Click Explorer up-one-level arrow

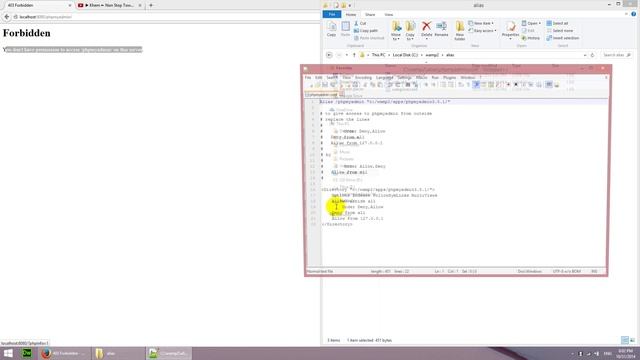354,55
